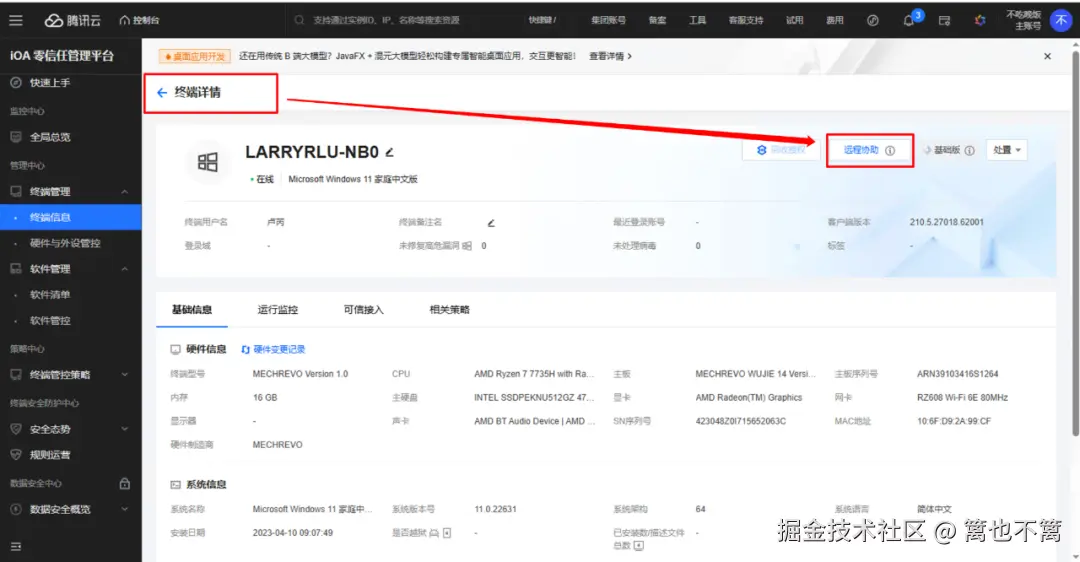The height and width of the screenshot is (562, 1080).
Task: Click the billing card icon in top bar
Action: pos(944,21)
